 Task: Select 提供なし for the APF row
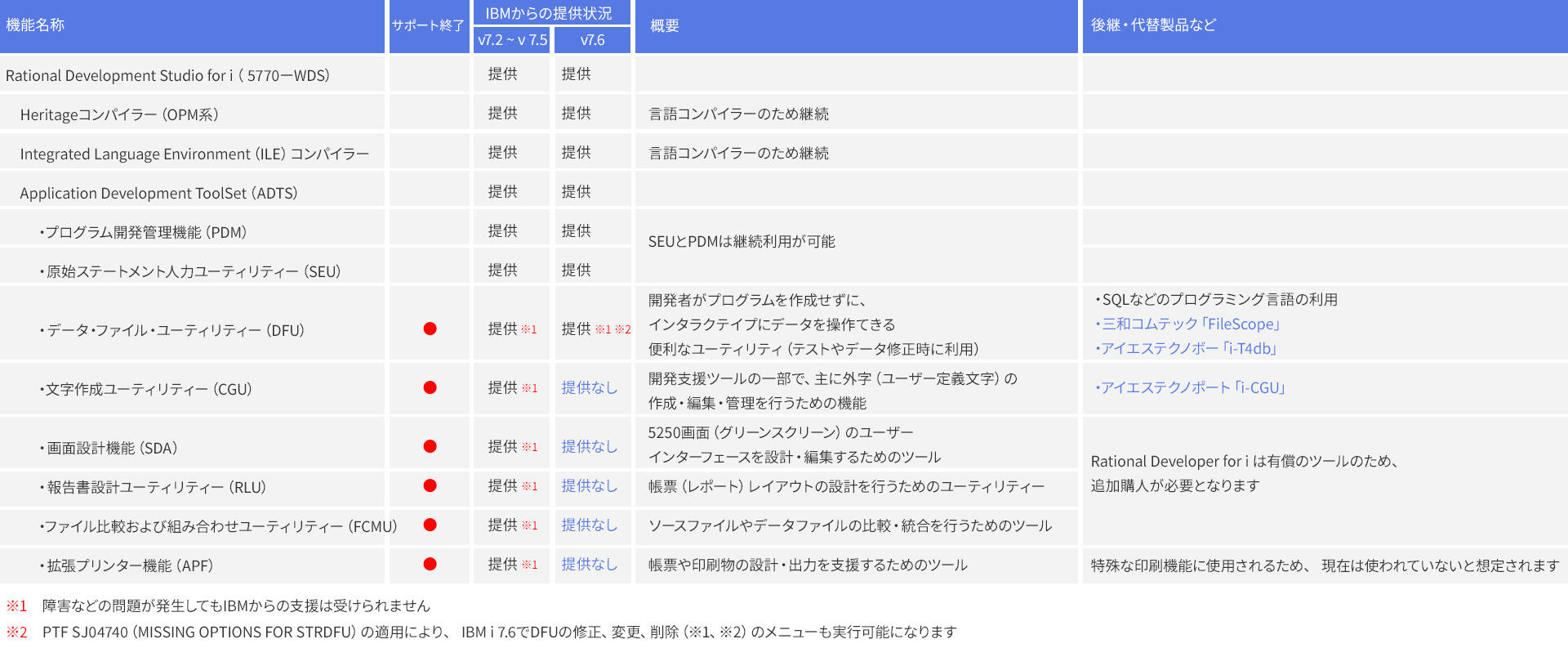[x=589, y=564]
